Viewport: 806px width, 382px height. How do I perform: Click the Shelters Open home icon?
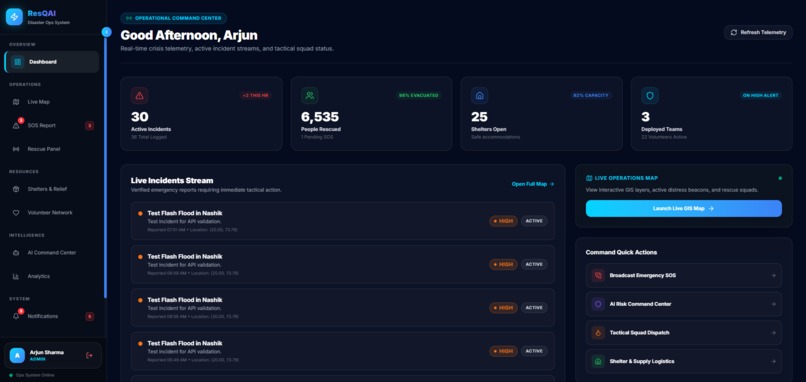(x=480, y=96)
